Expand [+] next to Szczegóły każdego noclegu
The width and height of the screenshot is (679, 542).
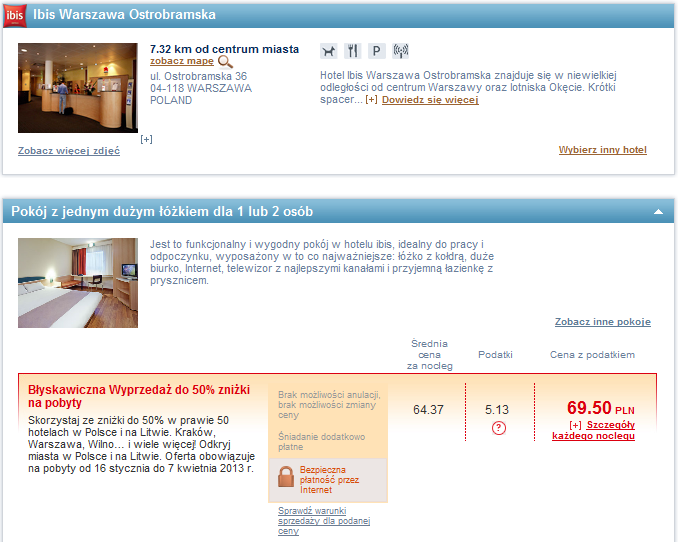click(576, 425)
